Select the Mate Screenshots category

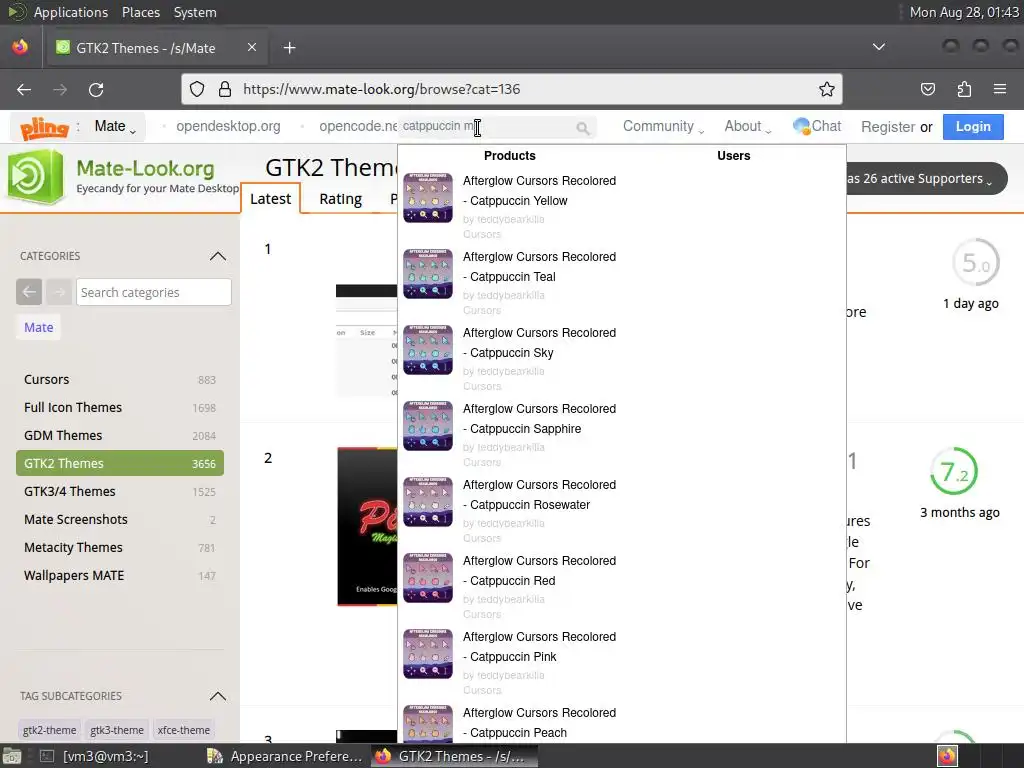pos(120,519)
